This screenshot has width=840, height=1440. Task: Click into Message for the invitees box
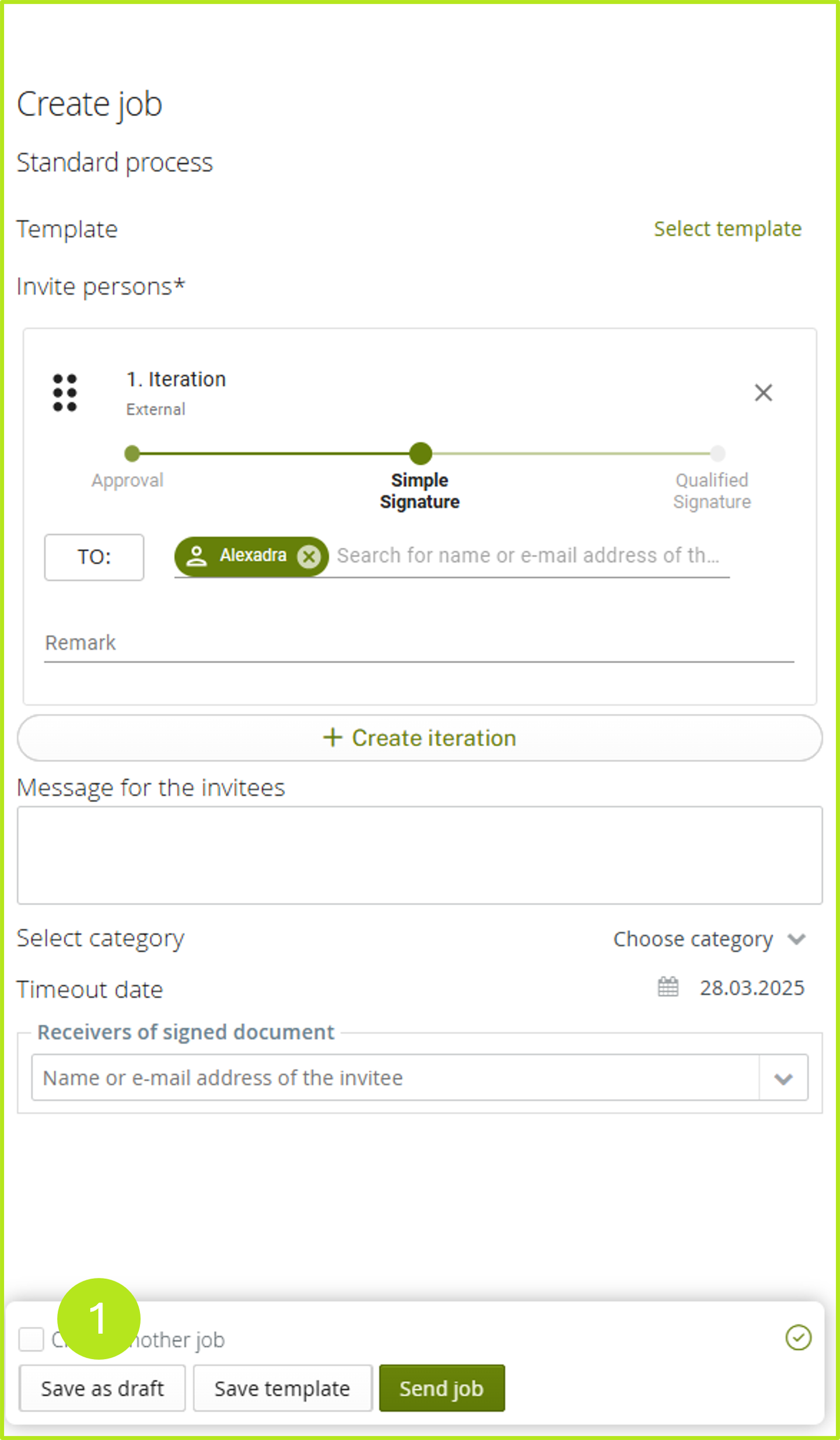click(x=419, y=855)
